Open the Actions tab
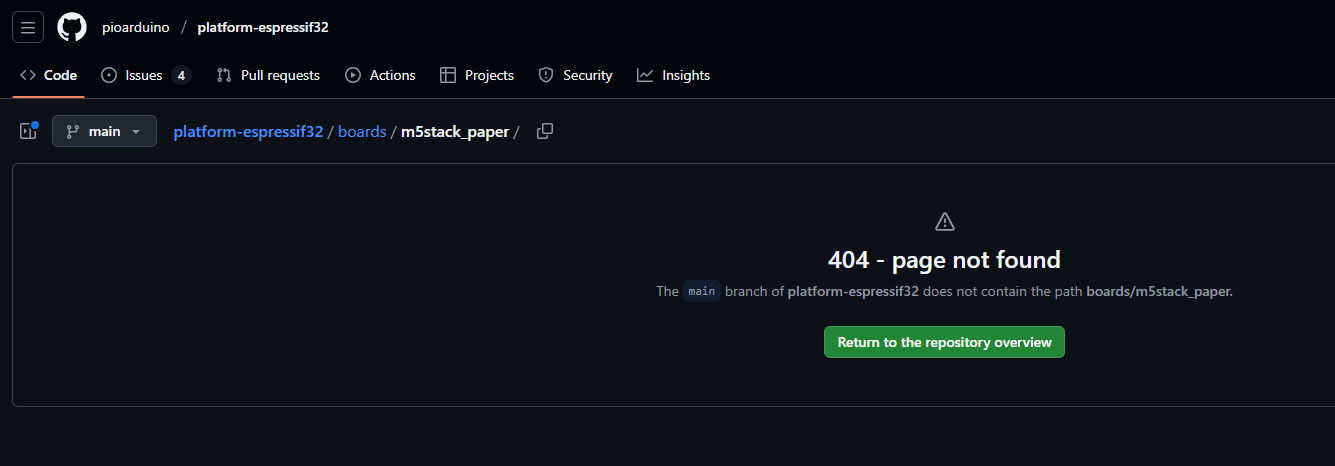1335x466 pixels. pos(380,75)
